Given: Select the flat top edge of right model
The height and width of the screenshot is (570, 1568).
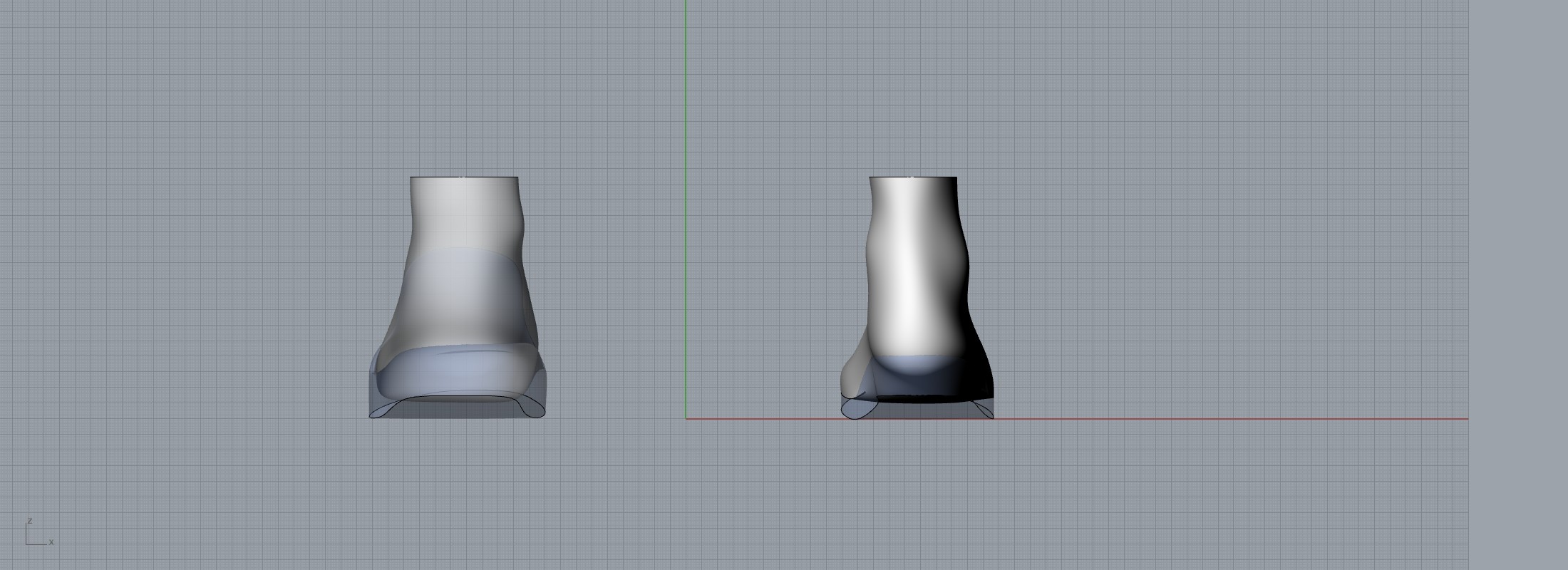Looking at the screenshot, I should pyautogui.click(x=912, y=177).
